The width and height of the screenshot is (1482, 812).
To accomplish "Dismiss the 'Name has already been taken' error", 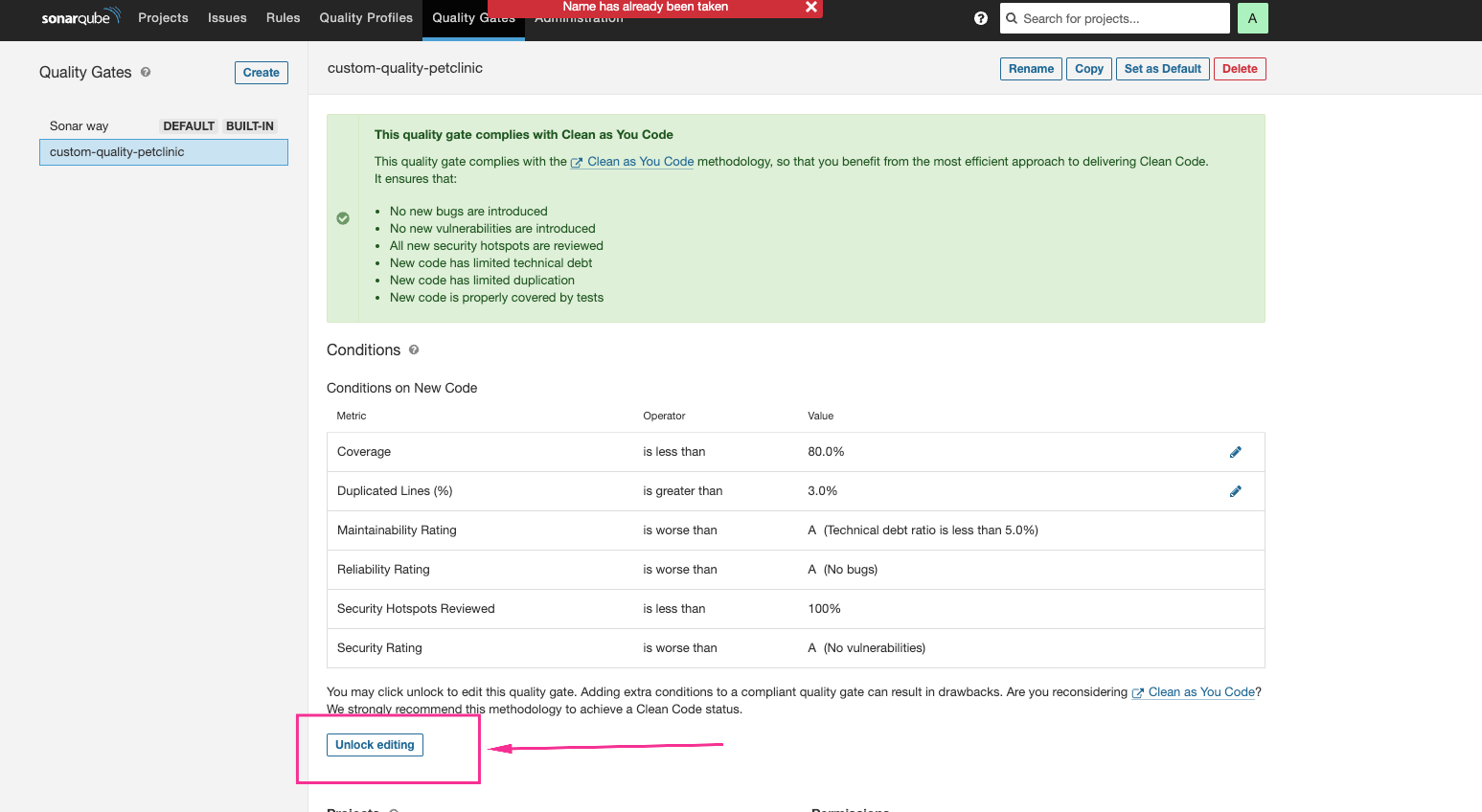I will 810,8.
